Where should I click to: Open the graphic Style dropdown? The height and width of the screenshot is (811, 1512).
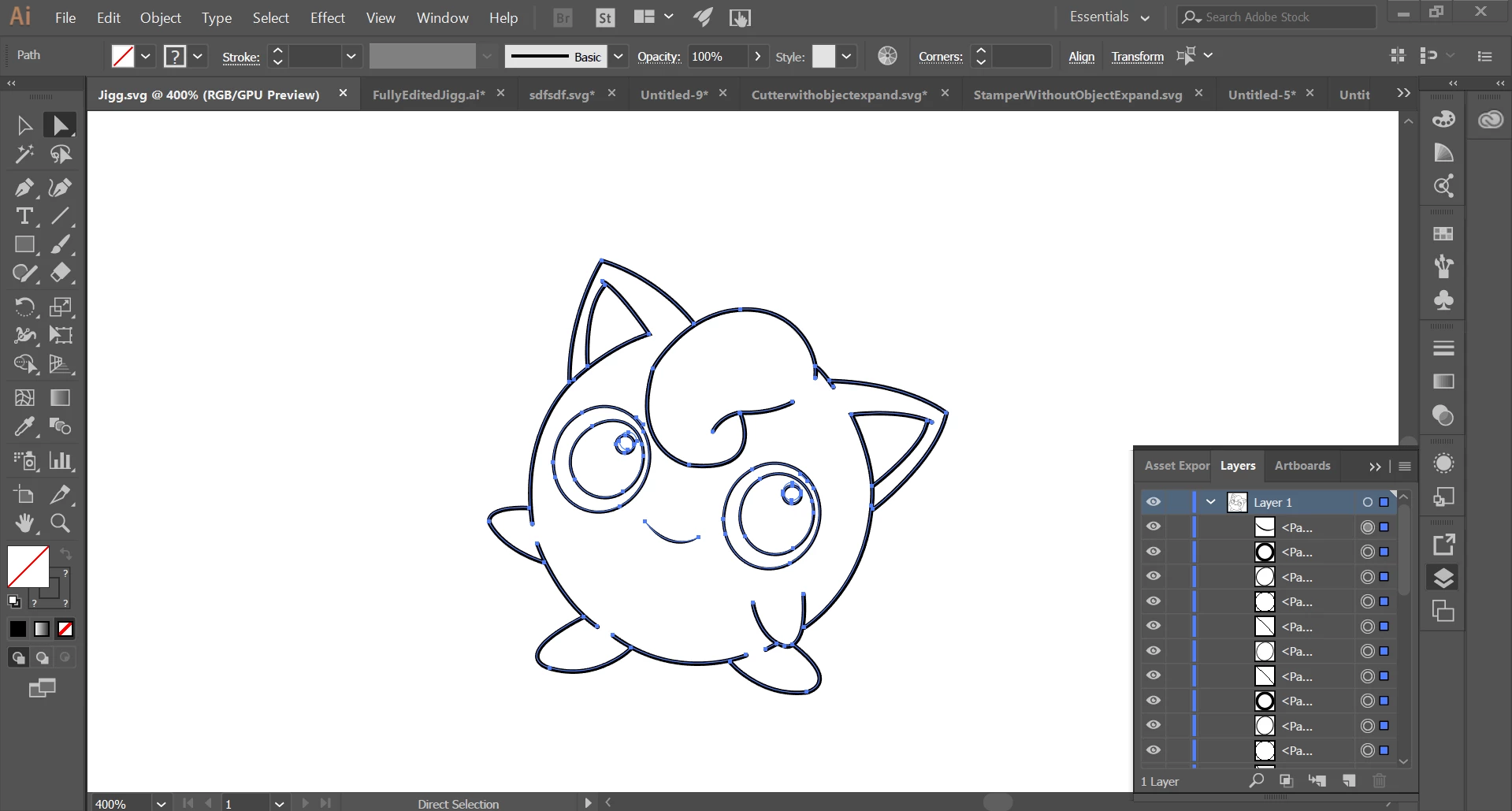[x=846, y=56]
